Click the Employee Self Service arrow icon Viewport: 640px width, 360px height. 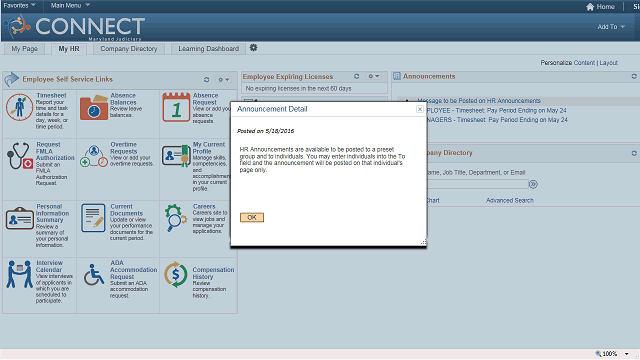point(11,79)
